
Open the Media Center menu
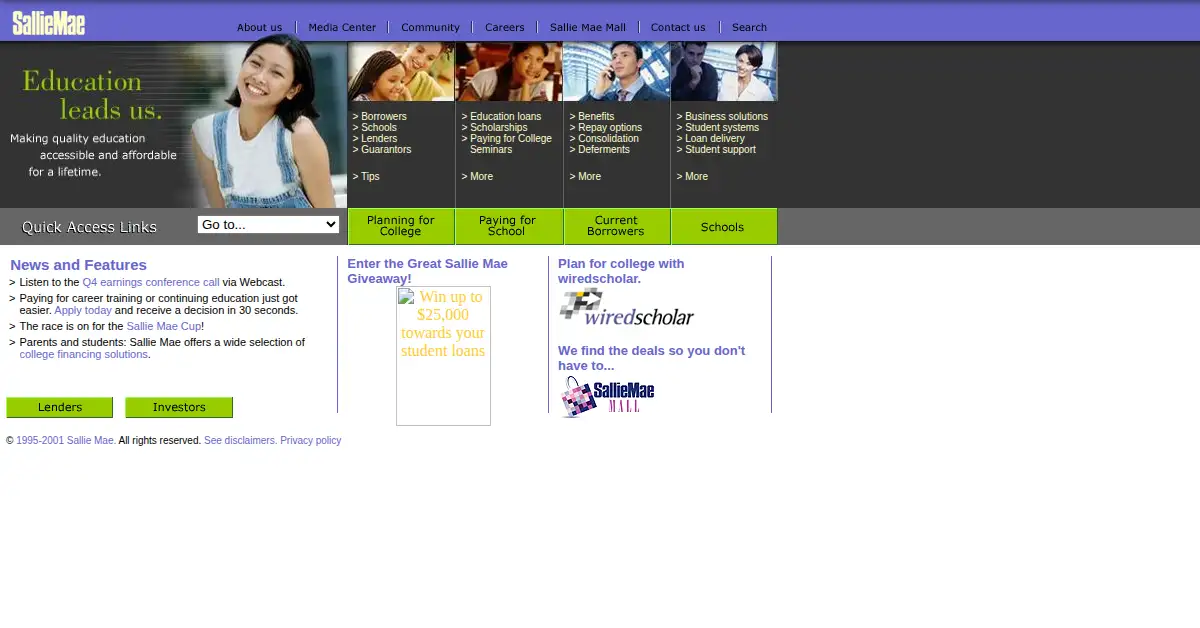tap(342, 28)
